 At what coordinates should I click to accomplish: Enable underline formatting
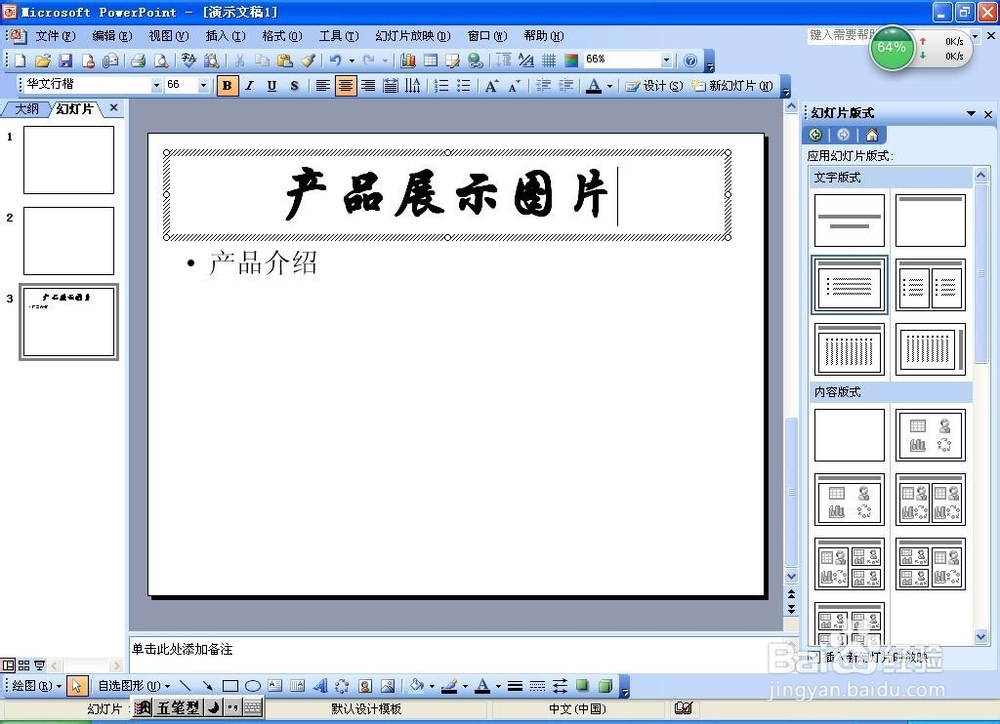pyautogui.click(x=270, y=85)
